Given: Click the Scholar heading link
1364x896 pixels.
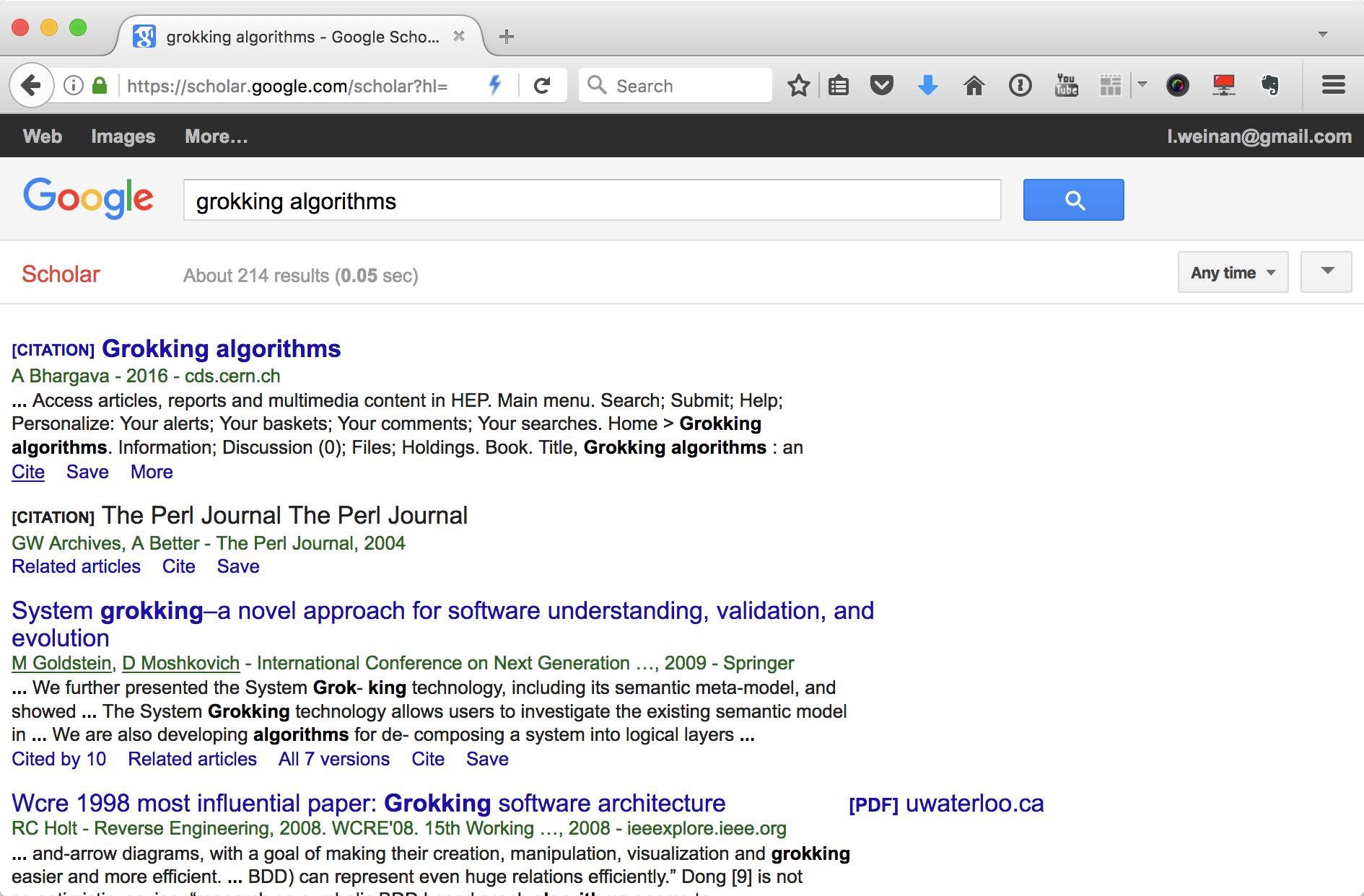Looking at the screenshot, I should click(61, 274).
